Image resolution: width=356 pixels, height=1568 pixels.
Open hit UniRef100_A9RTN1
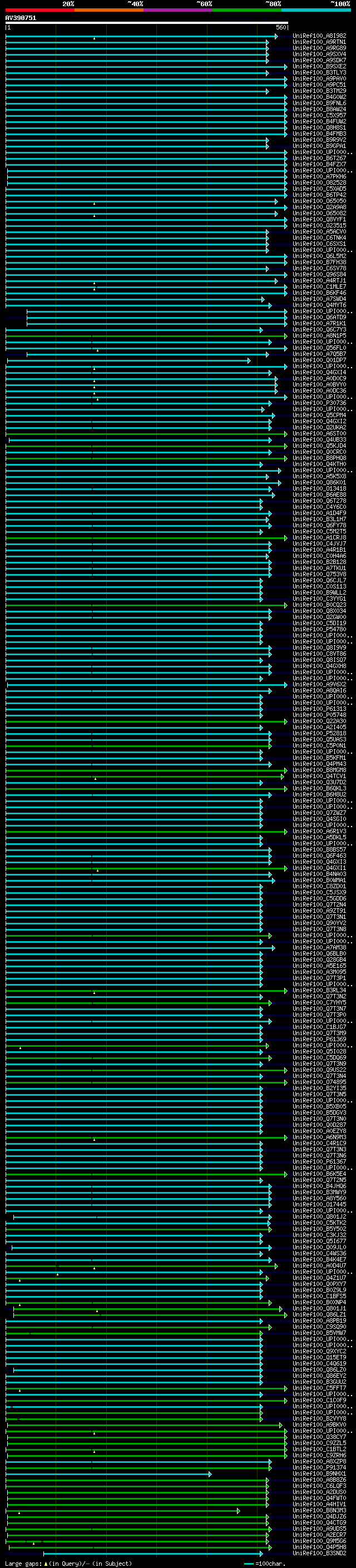point(319,42)
